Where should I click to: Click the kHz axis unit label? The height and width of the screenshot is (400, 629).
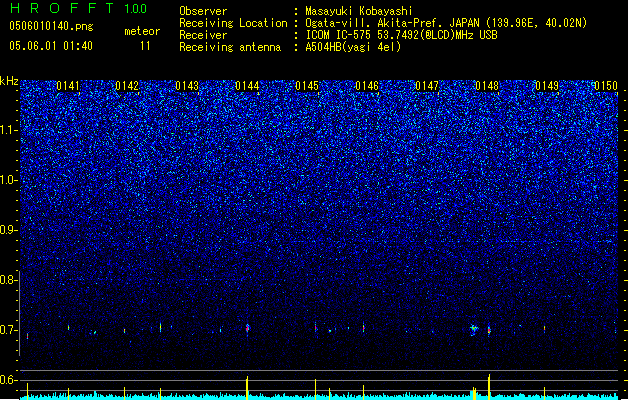[x=9, y=81]
